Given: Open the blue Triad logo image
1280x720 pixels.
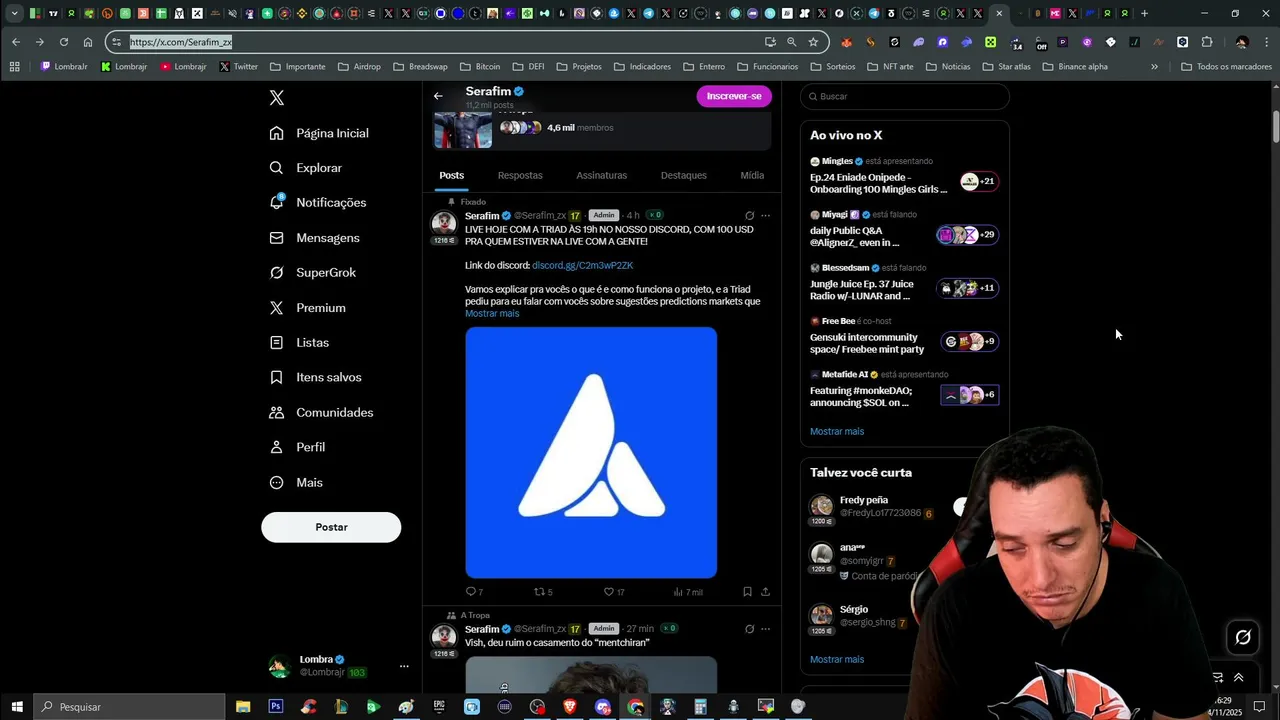Looking at the screenshot, I should [x=591, y=452].
